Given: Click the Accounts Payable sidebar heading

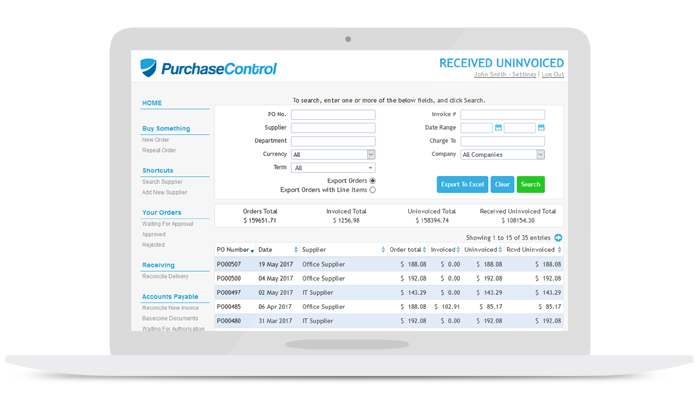Looking at the screenshot, I should point(170,296).
